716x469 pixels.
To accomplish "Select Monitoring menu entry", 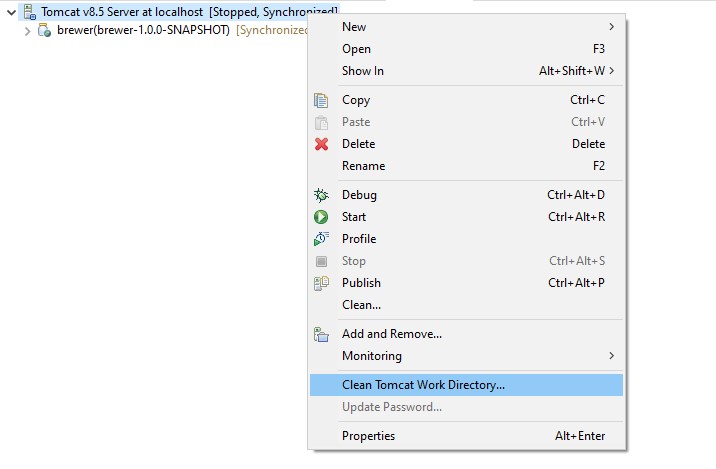I will coord(466,356).
